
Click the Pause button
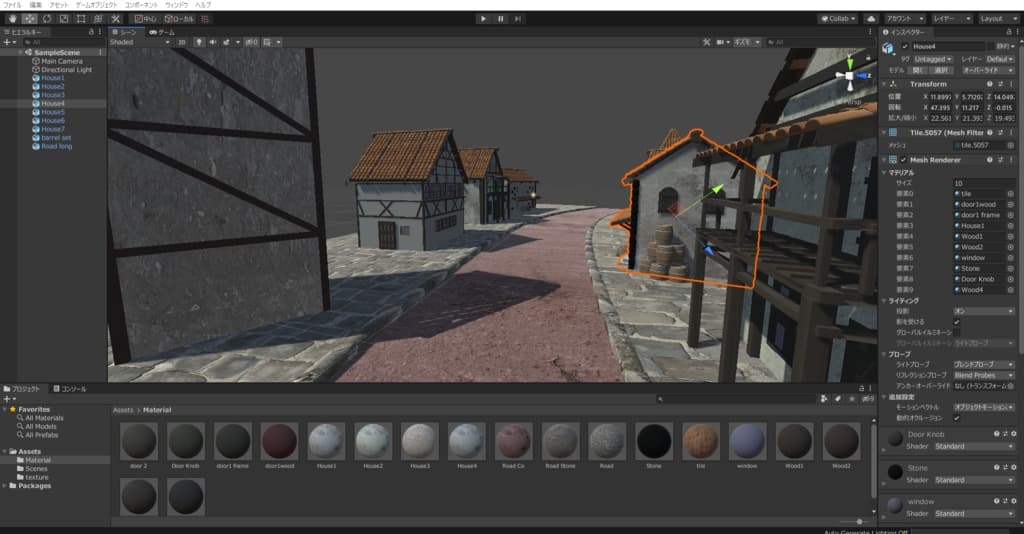tap(500, 19)
